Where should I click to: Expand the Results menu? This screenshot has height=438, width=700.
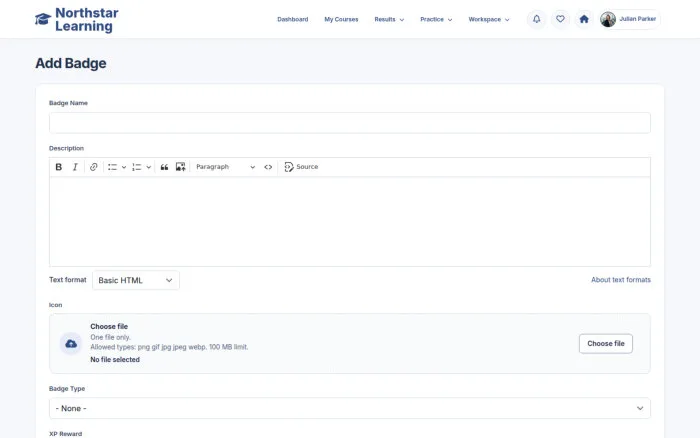[x=389, y=20]
